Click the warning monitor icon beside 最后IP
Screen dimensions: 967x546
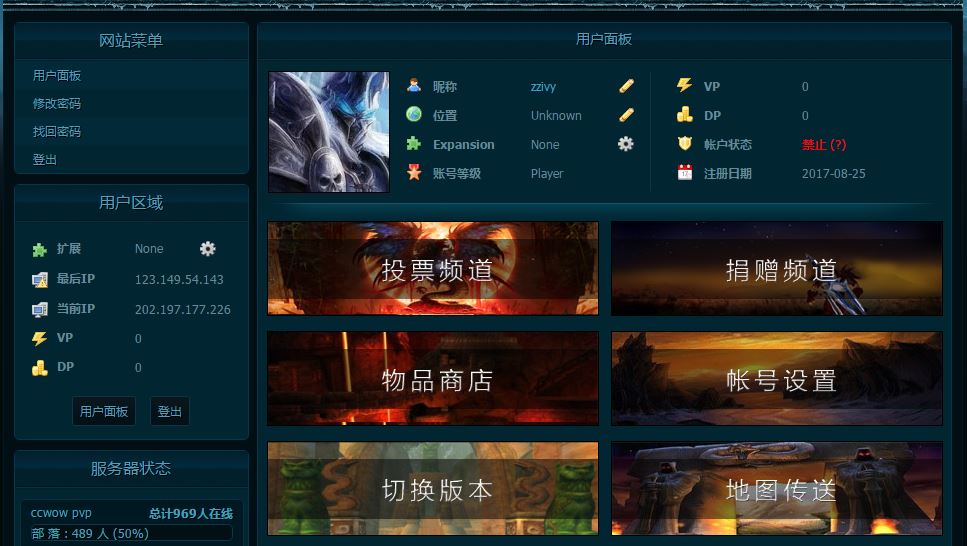point(39,279)
